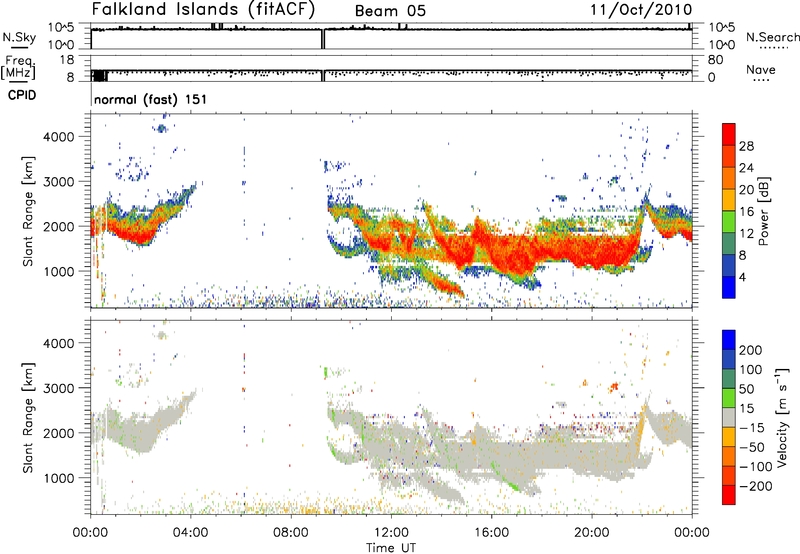Viewport: 800px width, 554px height.
Task: Select the "28" tick on power colorbar
Action: click(746, 146)
